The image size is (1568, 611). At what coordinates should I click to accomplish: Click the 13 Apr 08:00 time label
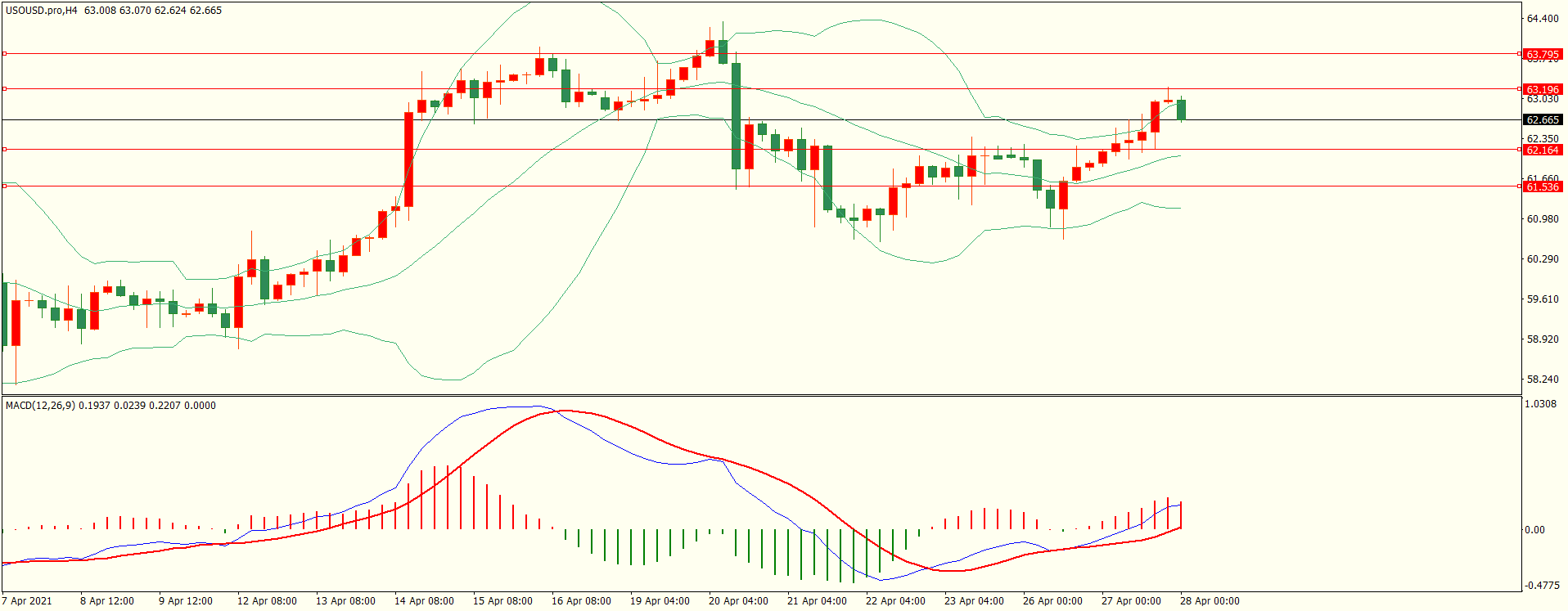tap(345, 601)
